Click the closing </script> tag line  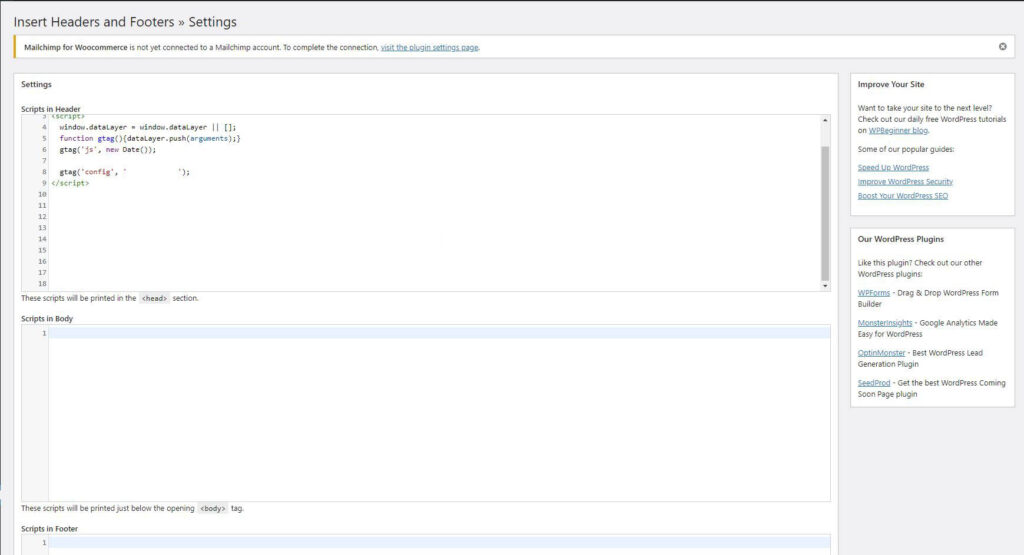click(70, 183)
